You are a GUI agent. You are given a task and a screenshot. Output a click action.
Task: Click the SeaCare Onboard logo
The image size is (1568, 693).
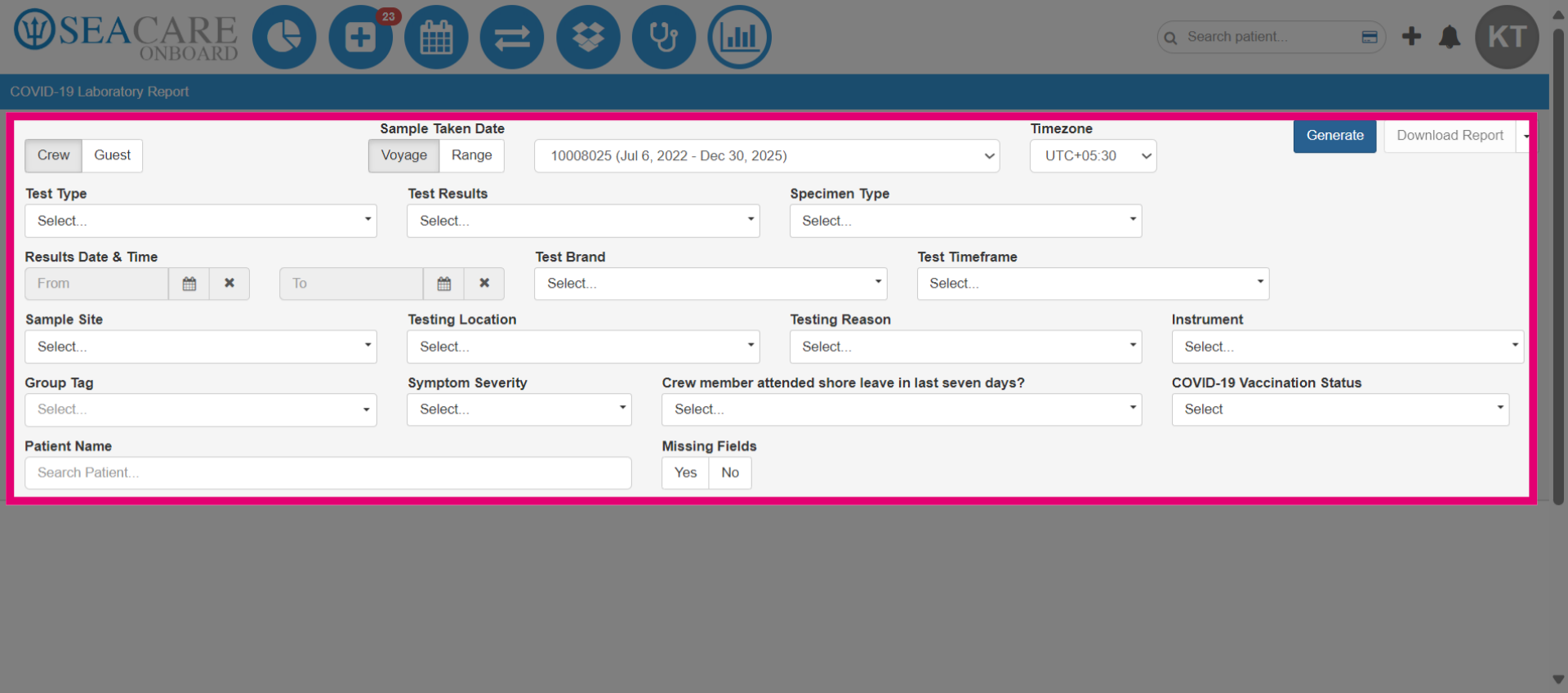(x=126, y=36)
